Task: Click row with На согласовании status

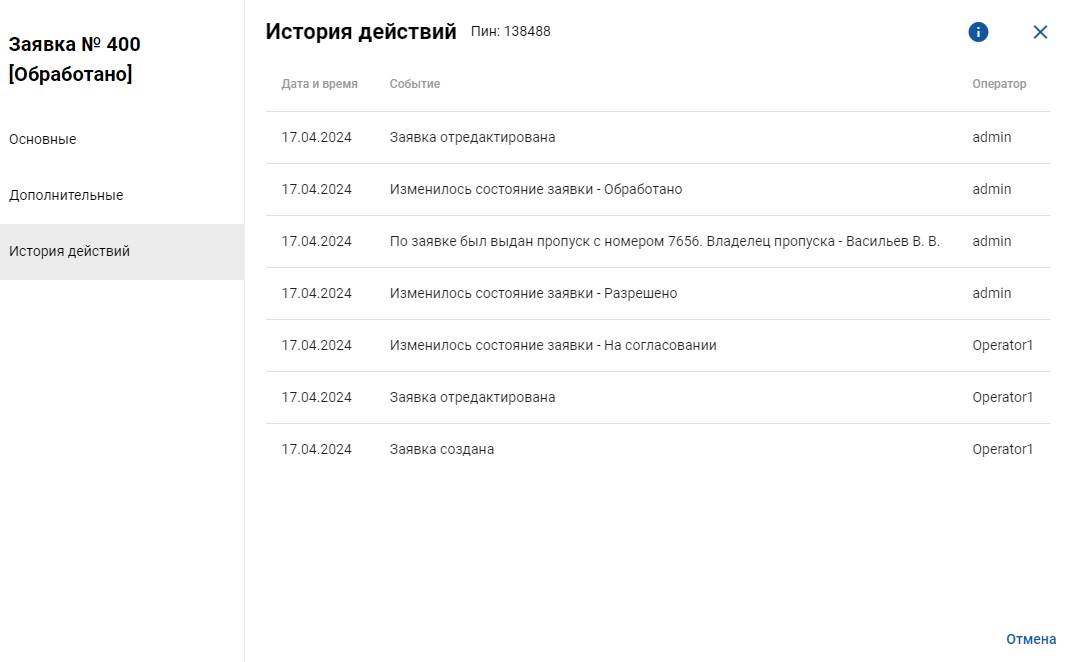Action: pos(658,345)
